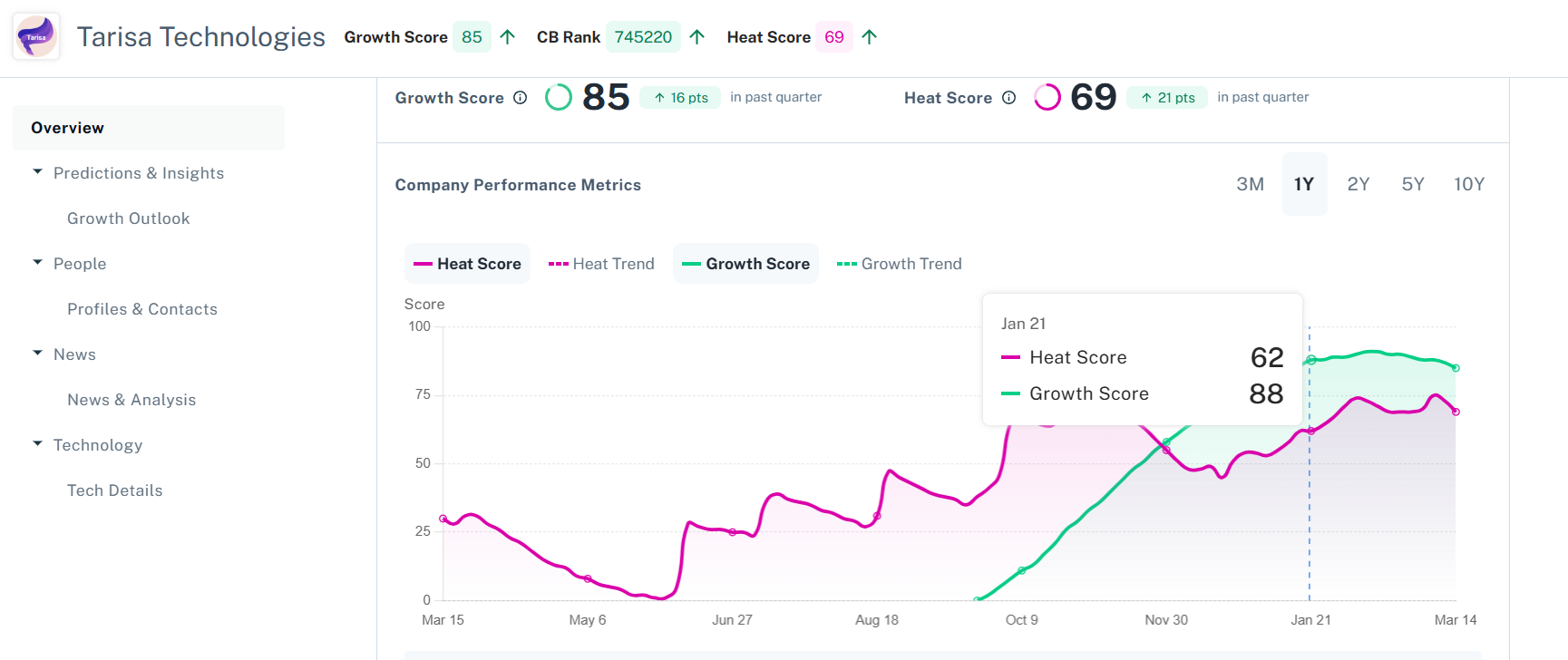This screenshot has height=660, width=1568.
Task: Open Growth Outlook in the sidebar
Action: pyautogui.click(x=129, y=218)
